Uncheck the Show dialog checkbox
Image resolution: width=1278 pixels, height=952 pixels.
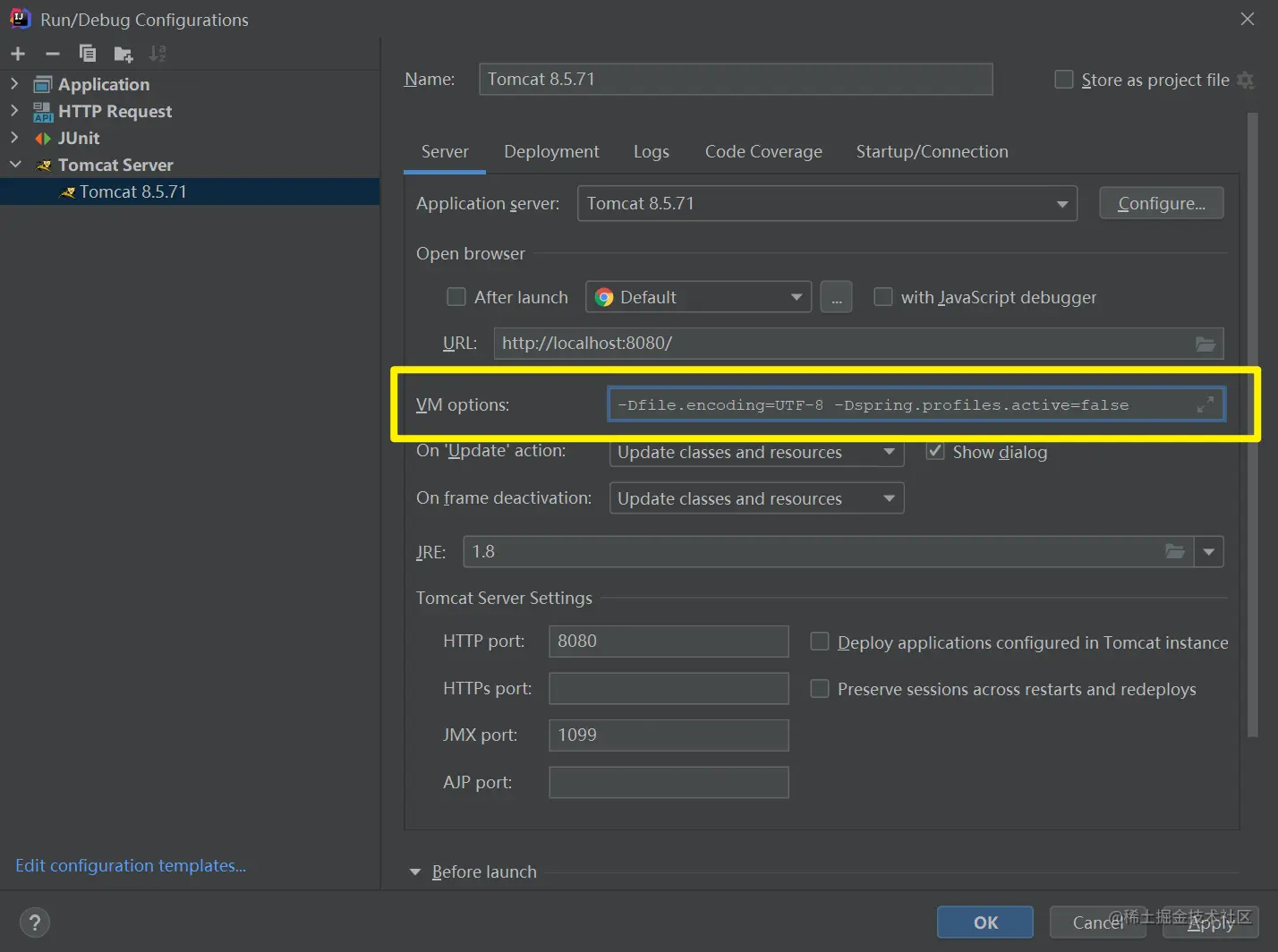coord(935,451)
